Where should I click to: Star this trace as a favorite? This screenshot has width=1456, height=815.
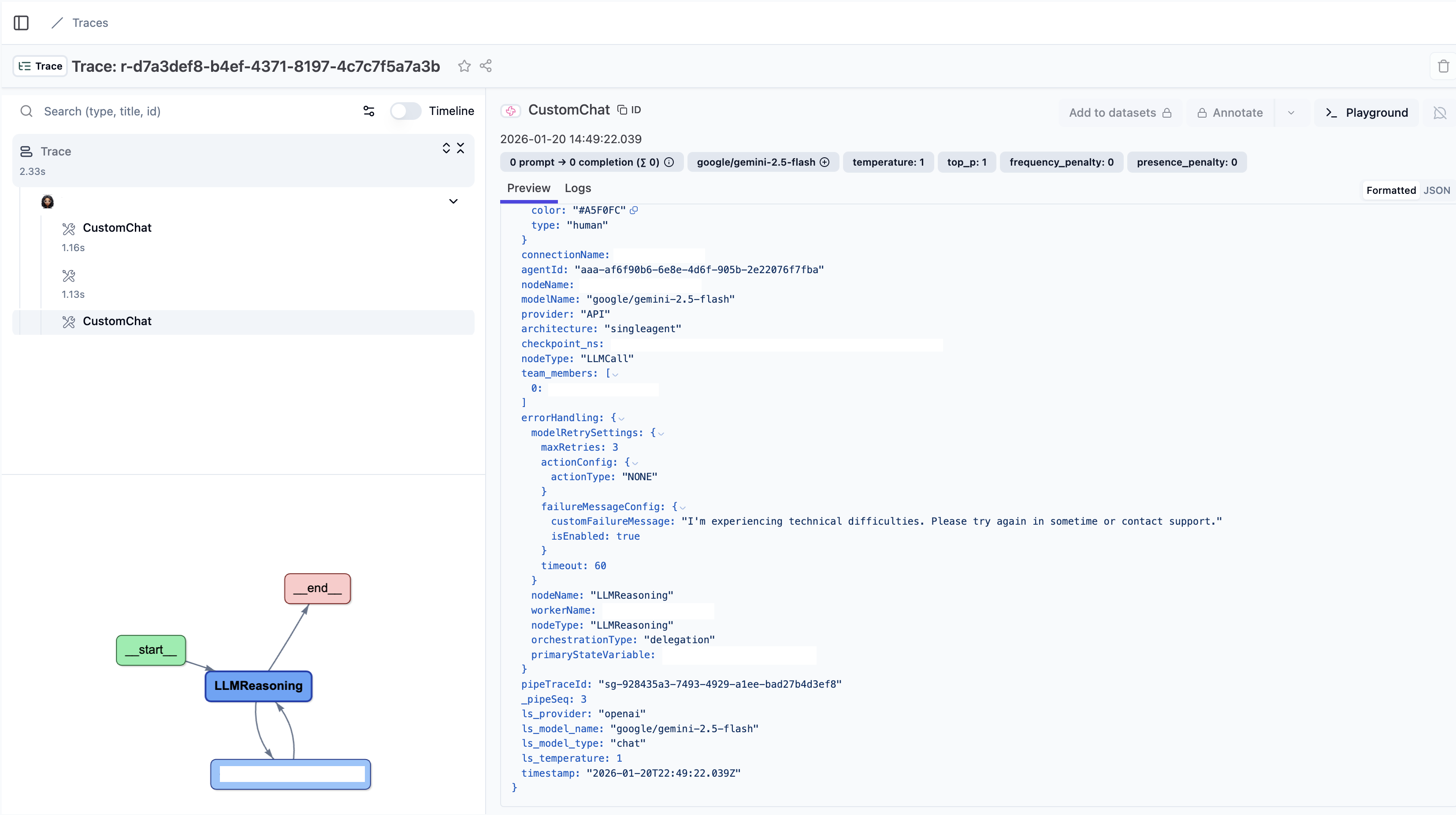(464, 66)
